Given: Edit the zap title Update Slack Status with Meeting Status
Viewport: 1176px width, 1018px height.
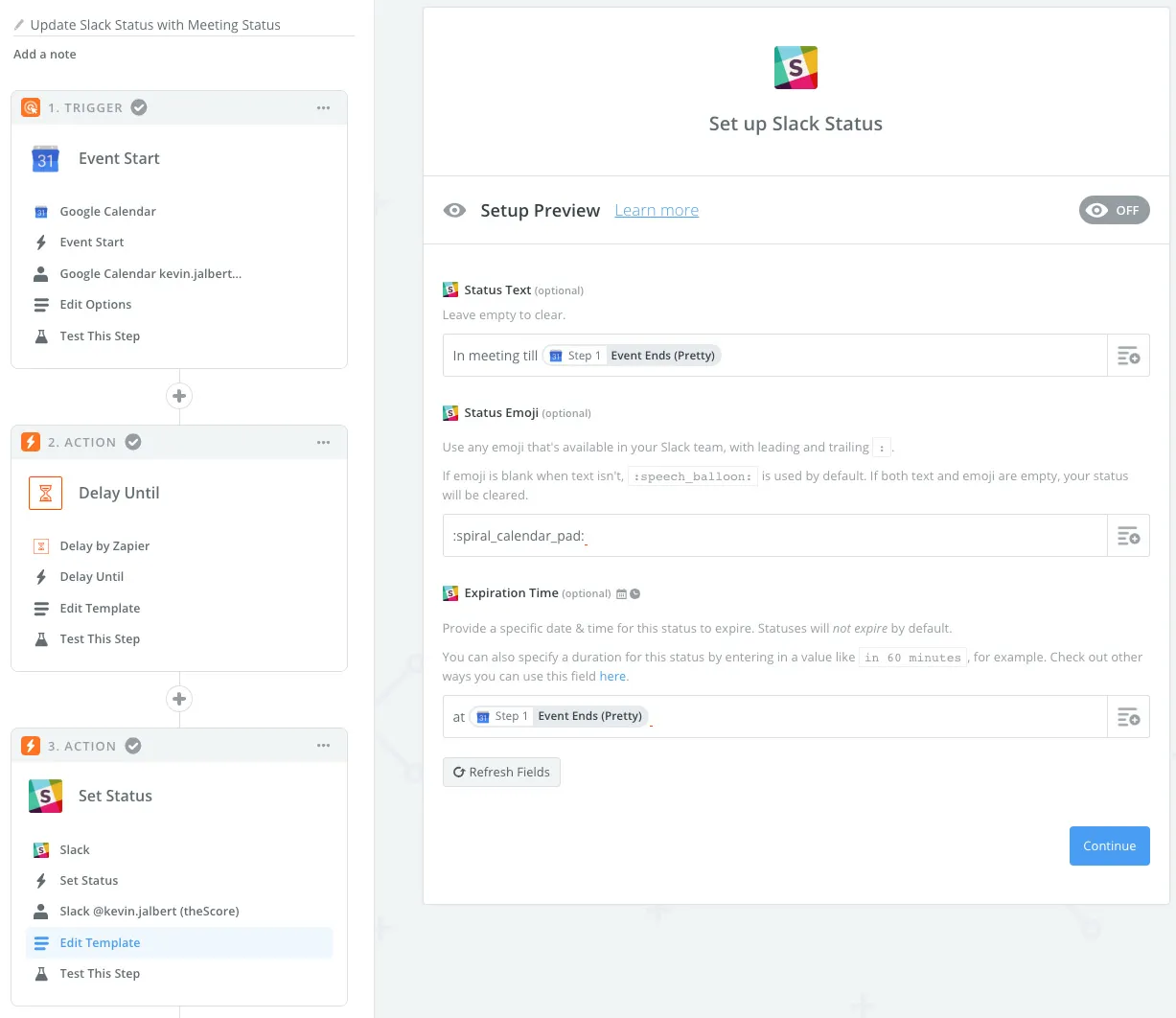Looking at the screenshot, I should coord(155,25).
